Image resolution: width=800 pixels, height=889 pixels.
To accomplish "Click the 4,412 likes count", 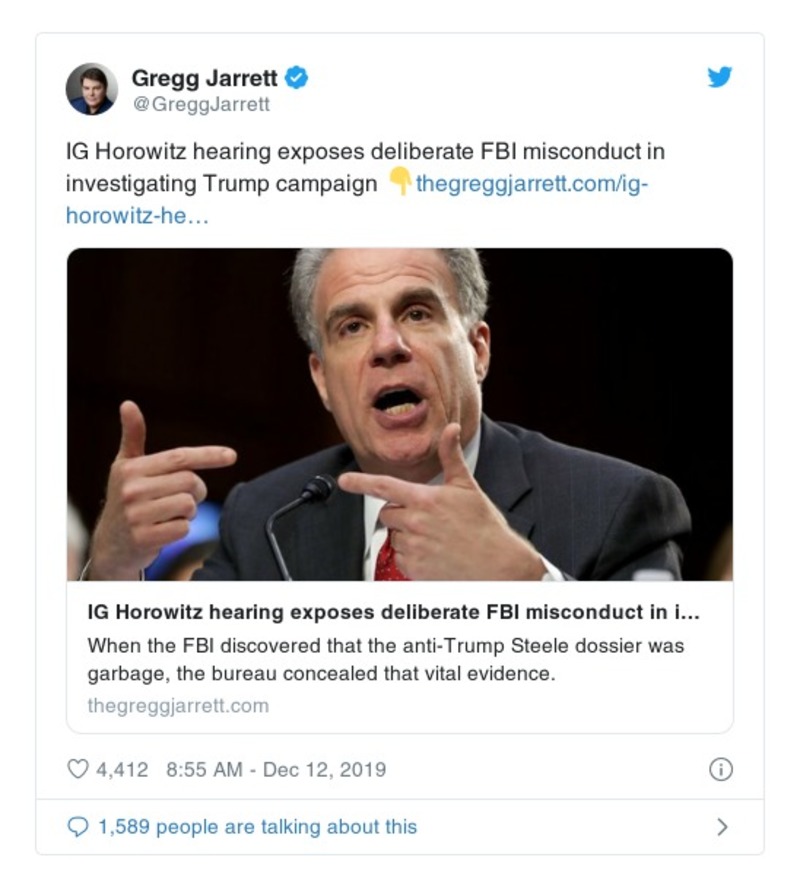I will (121, 769).
